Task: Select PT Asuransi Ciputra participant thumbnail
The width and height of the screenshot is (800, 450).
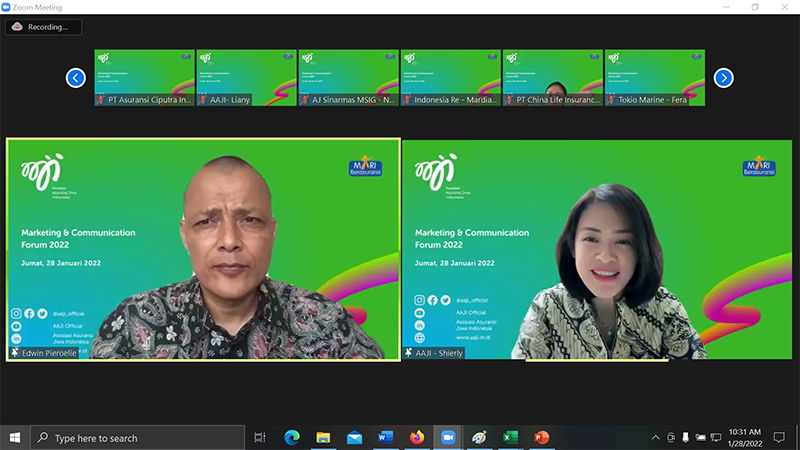Action: (144, 78)
